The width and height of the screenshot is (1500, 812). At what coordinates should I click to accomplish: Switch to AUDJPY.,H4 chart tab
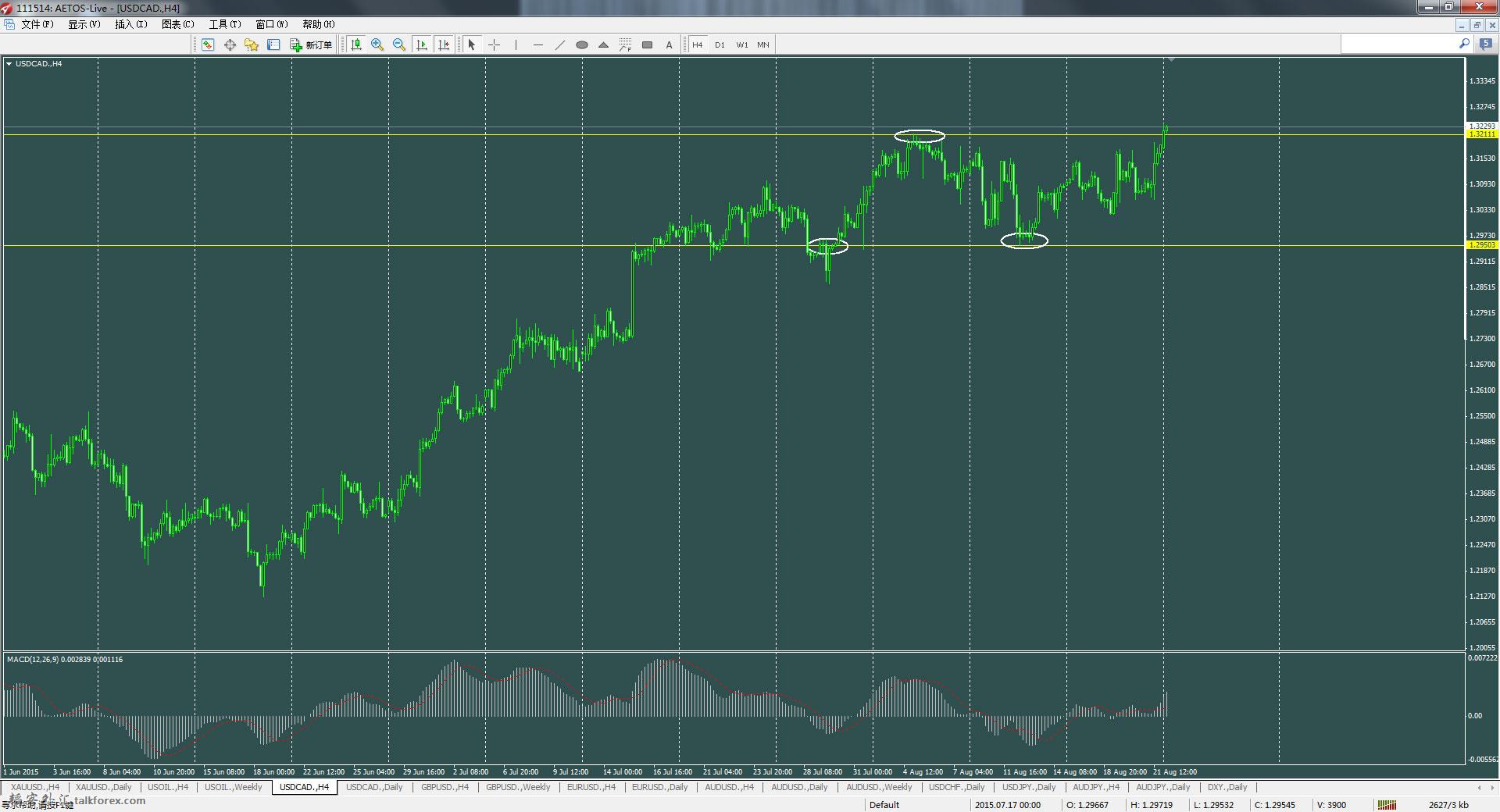[x=1096, y=787]
